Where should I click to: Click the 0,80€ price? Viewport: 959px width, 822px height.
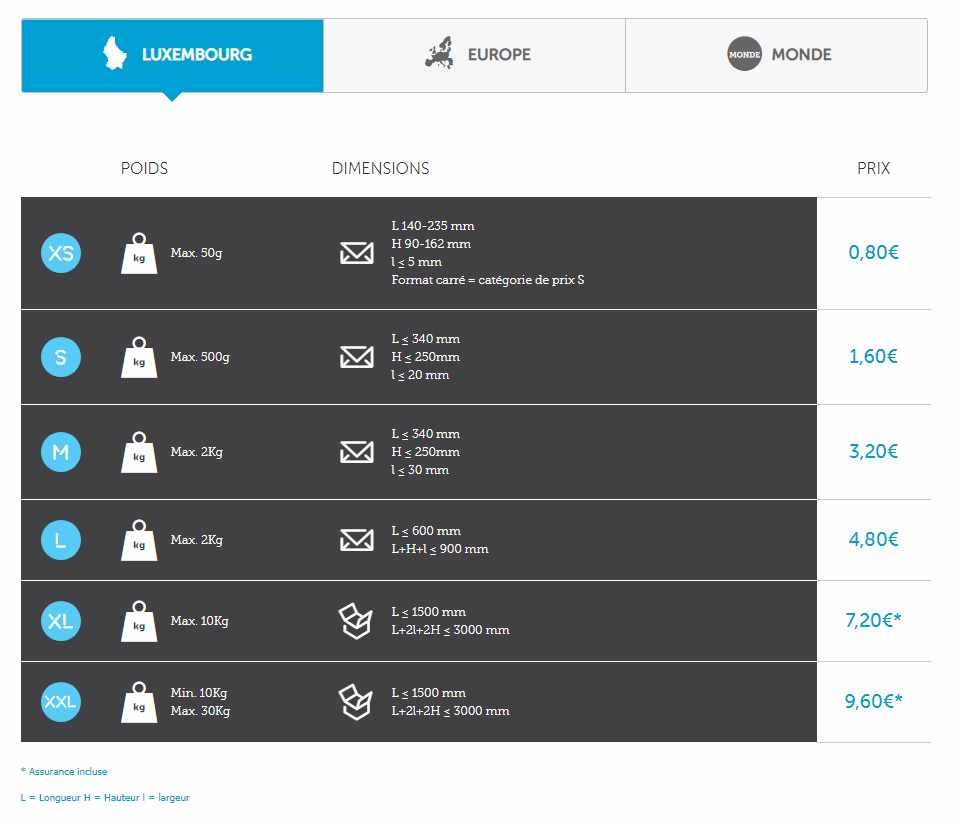(x=873, y=252)
